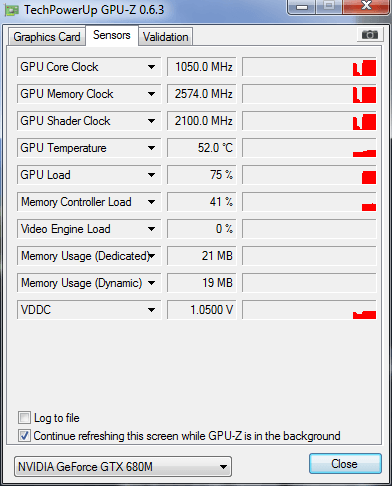The width and height of the screenshot is (392, 486).
Task: Open the VDDC sensor dropdown
Action: pos(151,310)
